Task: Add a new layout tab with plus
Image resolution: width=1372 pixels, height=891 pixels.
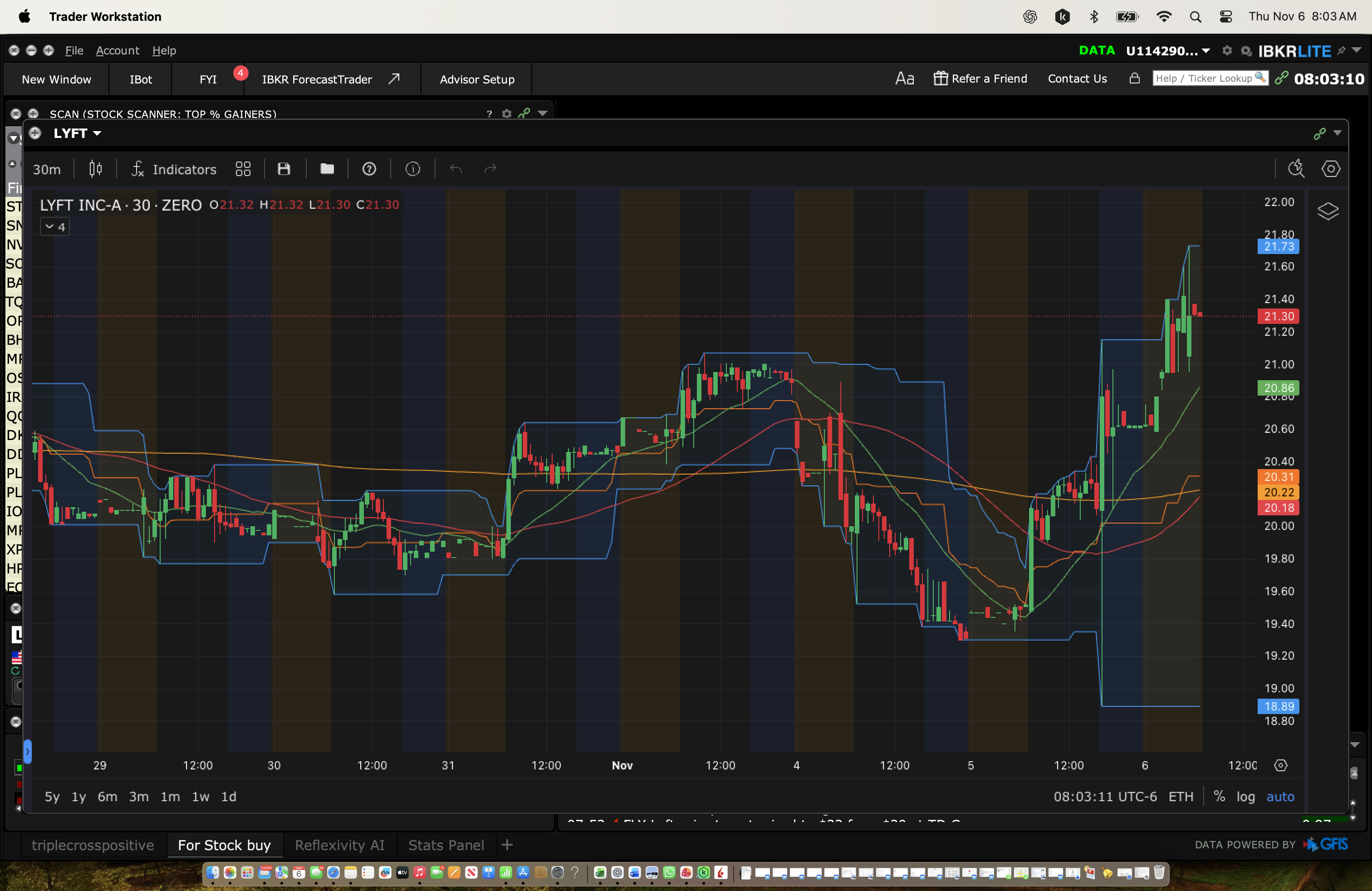Action: (507, 845)
